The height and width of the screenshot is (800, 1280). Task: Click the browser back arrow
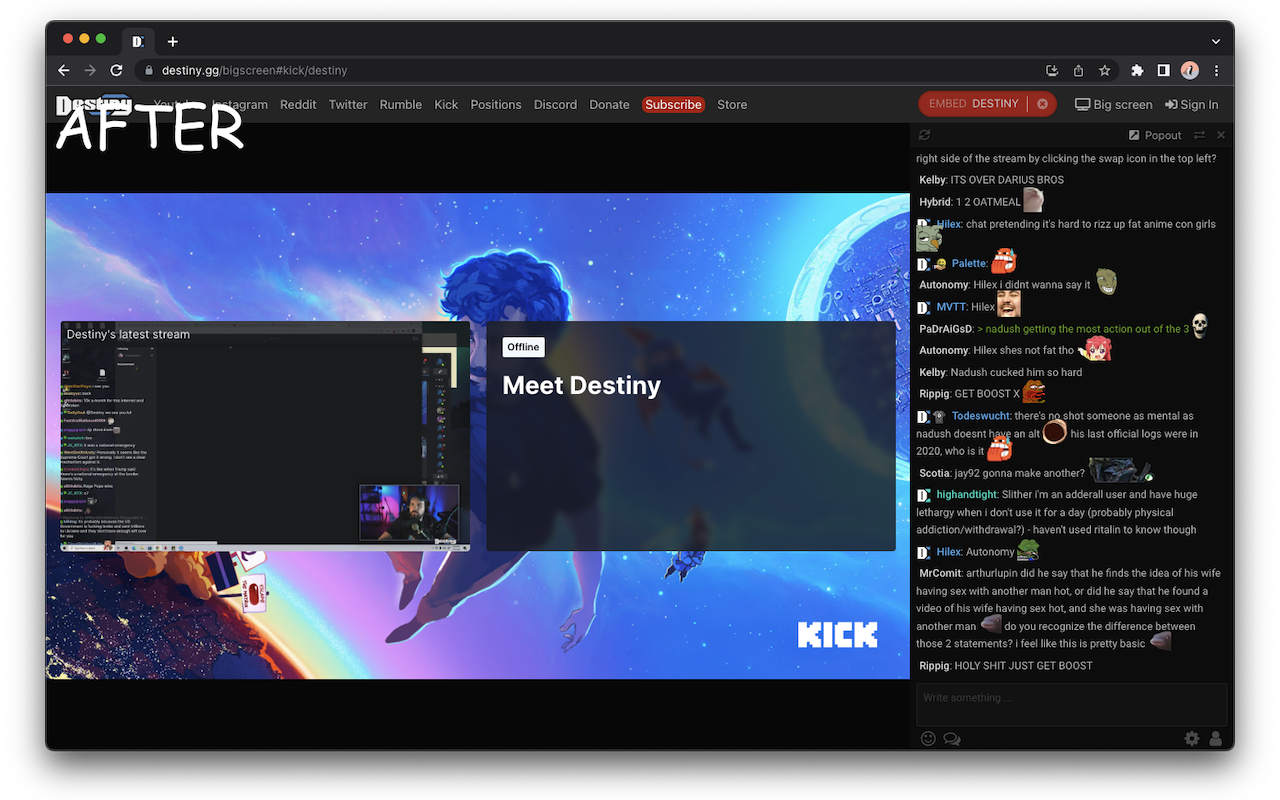(x=64, y=70)
